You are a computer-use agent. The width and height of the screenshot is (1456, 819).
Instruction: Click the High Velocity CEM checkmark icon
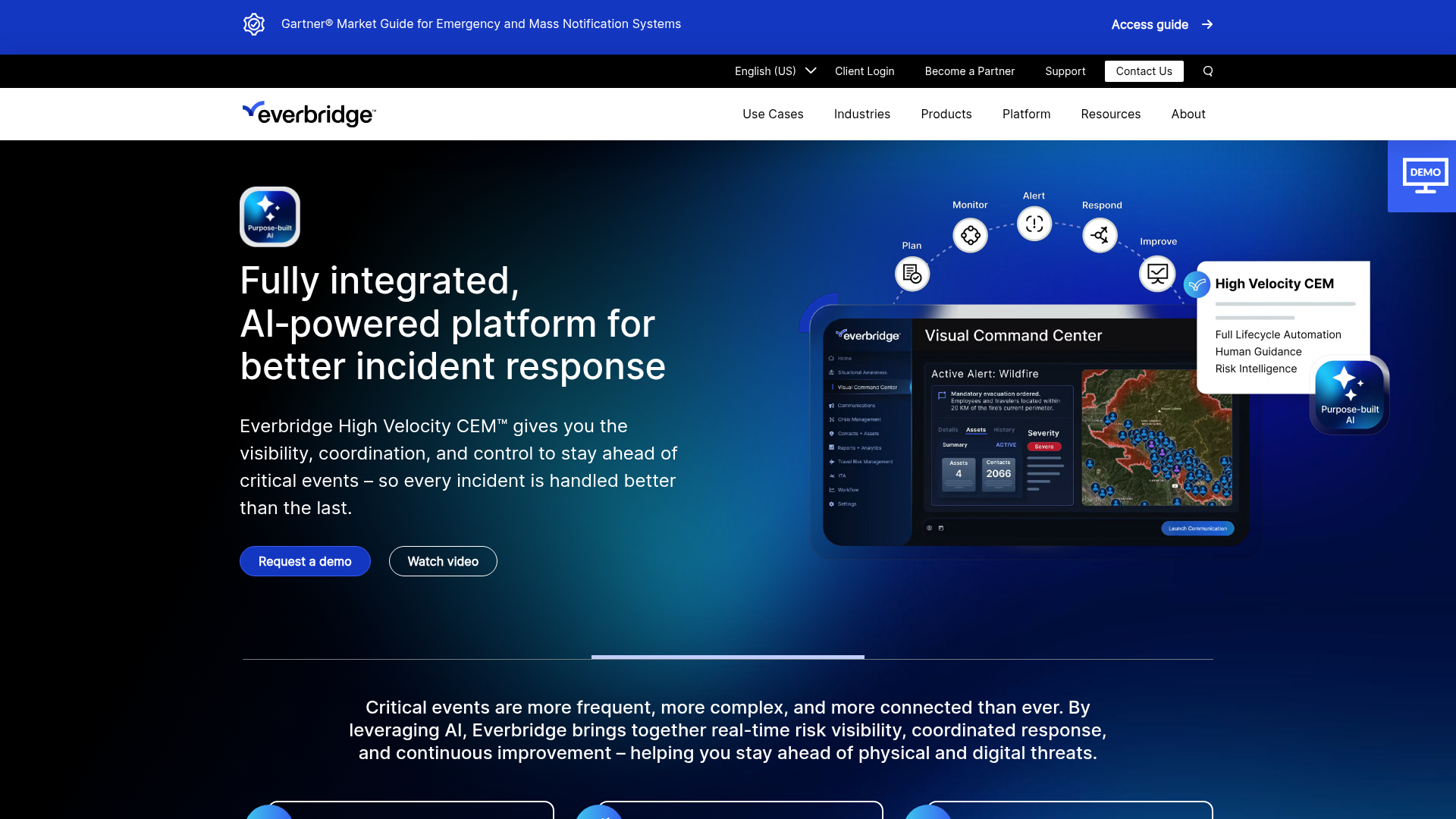[x=1197, y=285]
